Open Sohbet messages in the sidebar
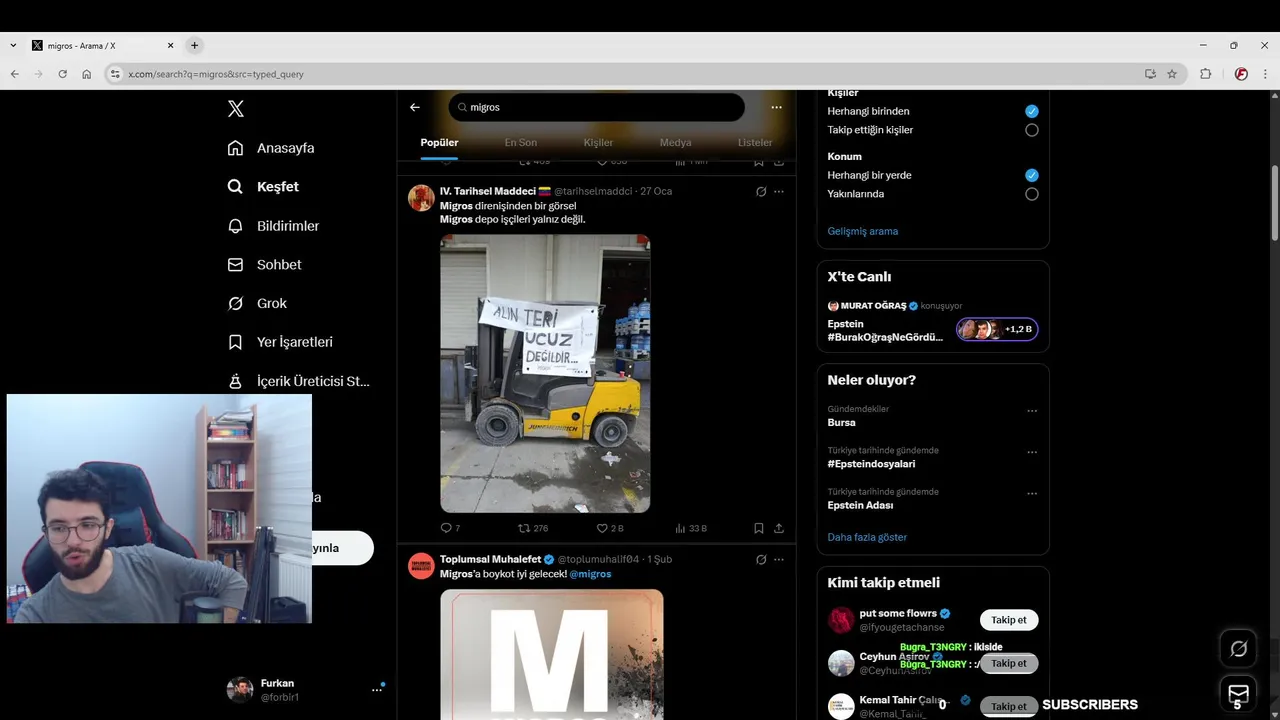This screenshot has width=1280, height=720. tap(264, 265)
